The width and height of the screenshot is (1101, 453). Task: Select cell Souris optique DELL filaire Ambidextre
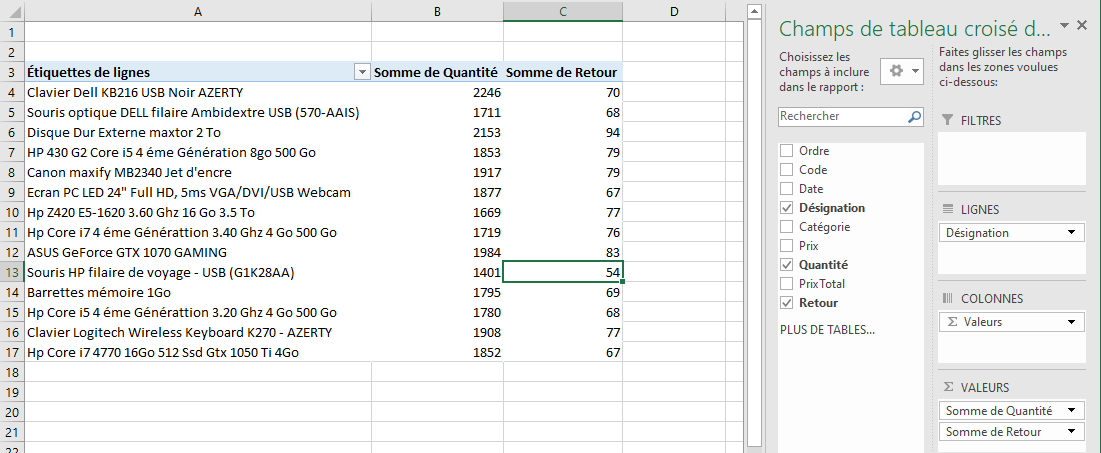pyautogui.click(x=198, y=112)
